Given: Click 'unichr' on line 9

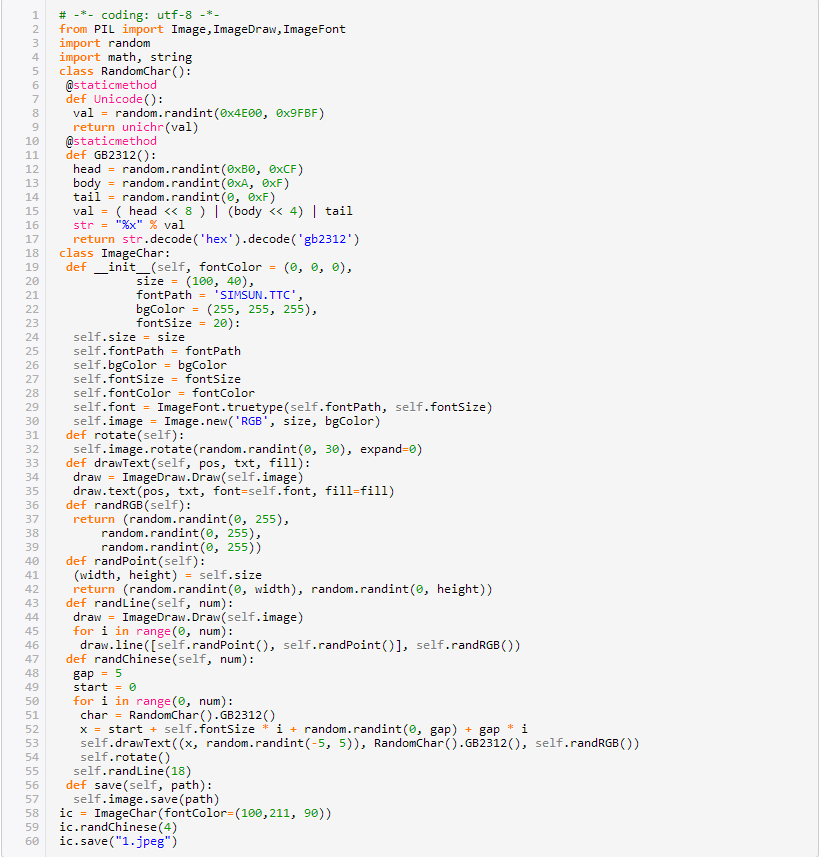Looking at the screenshot, I should [143, 127].
